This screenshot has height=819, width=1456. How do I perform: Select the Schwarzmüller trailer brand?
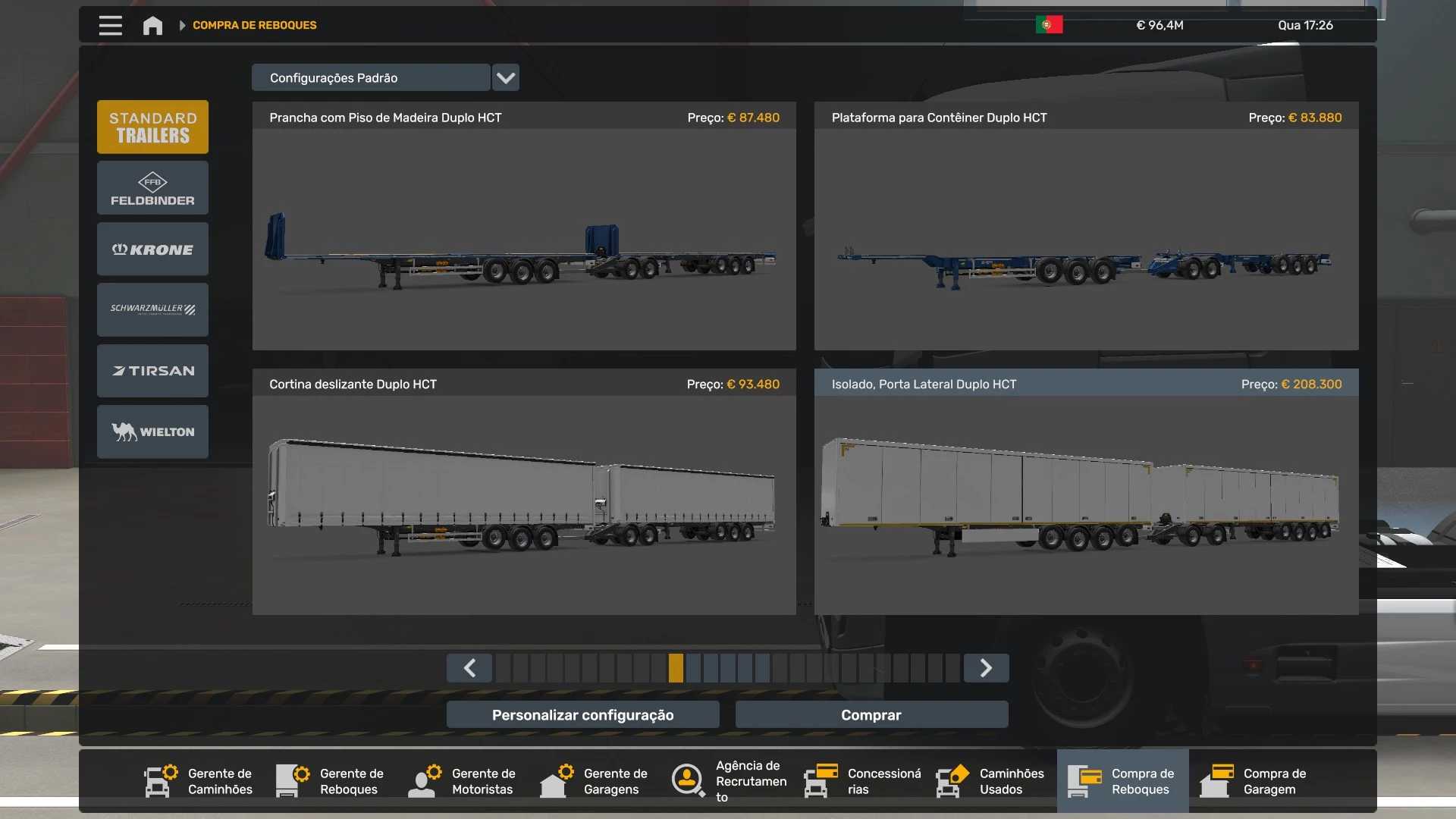(152, 309)
